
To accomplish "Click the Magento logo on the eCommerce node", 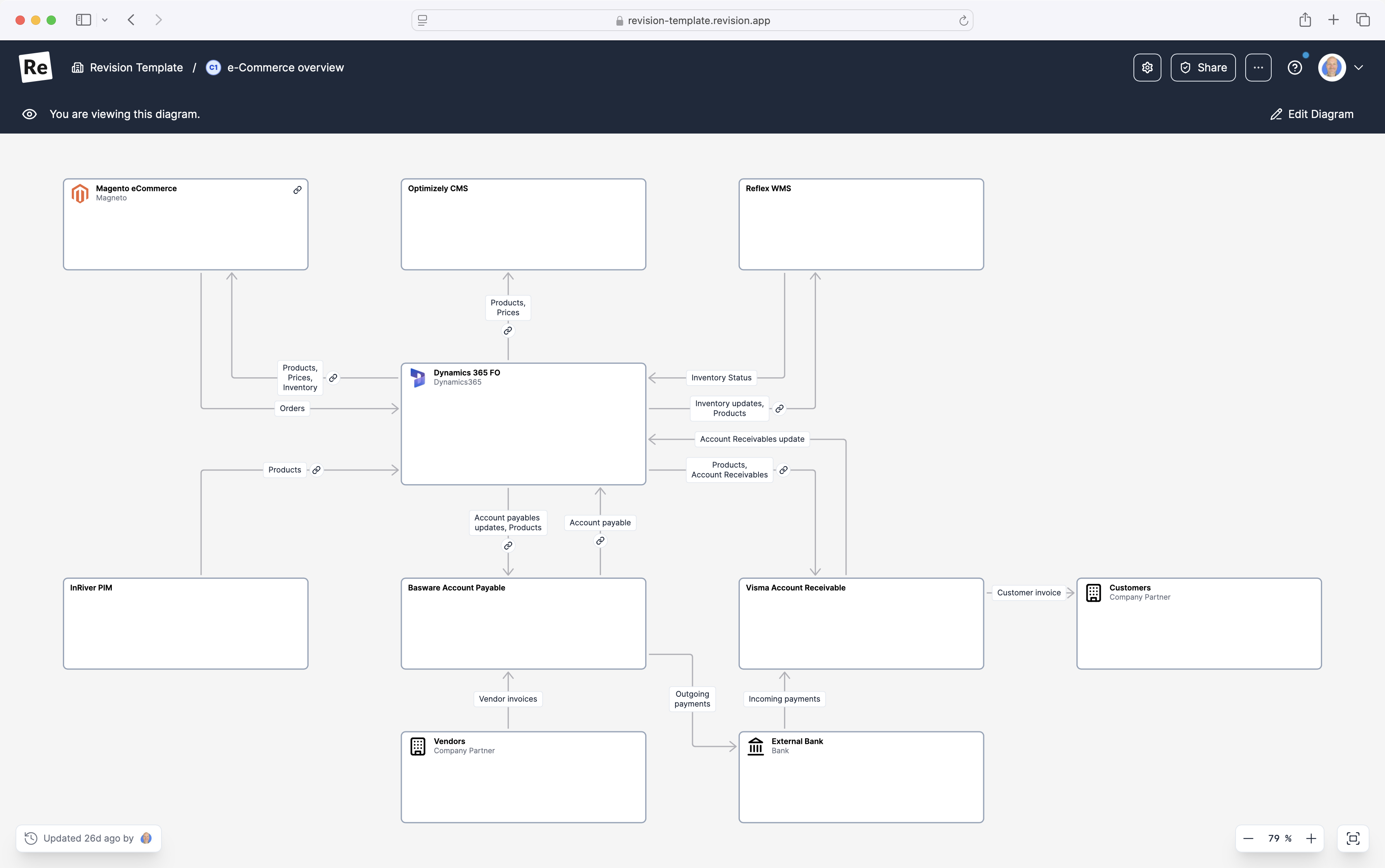I will pyautogui.click(x=80, y=193).
